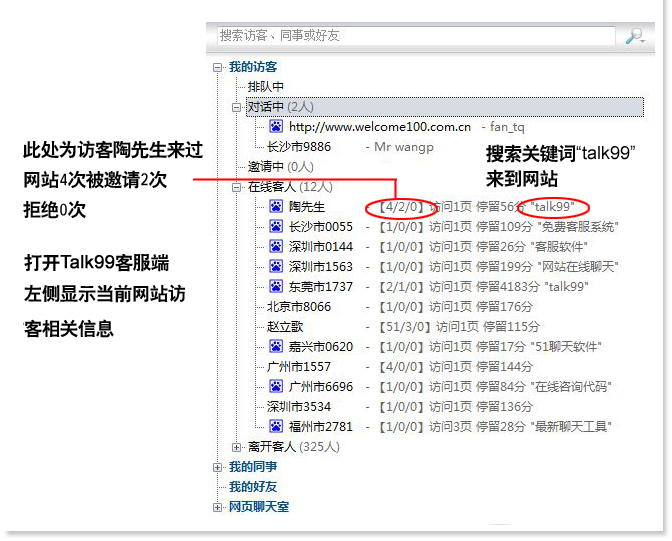
Task: Select 在线客人 (12人) row
Action: coord(290,187)
